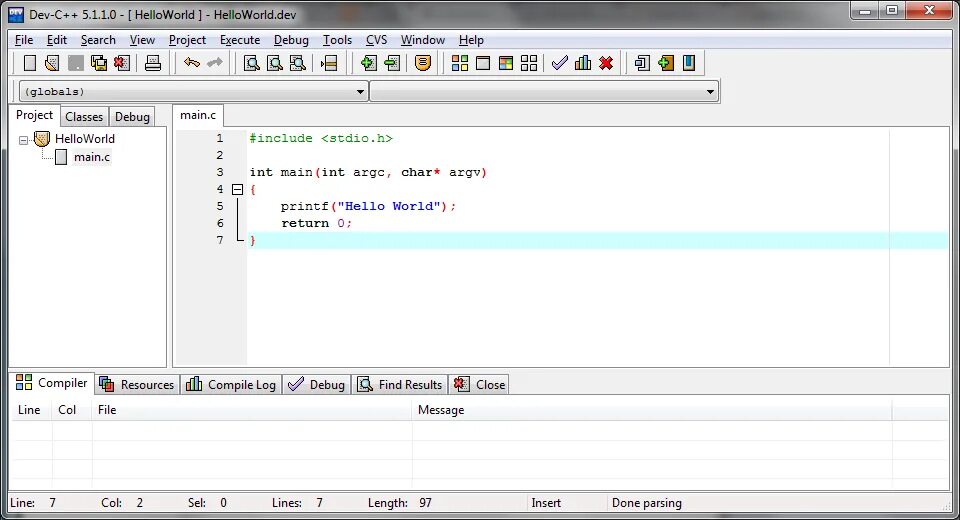This screenshot has height=520, width=960.
Task: Click the 'printf("Hello World");' code line
Action: [x=369, y=206]
